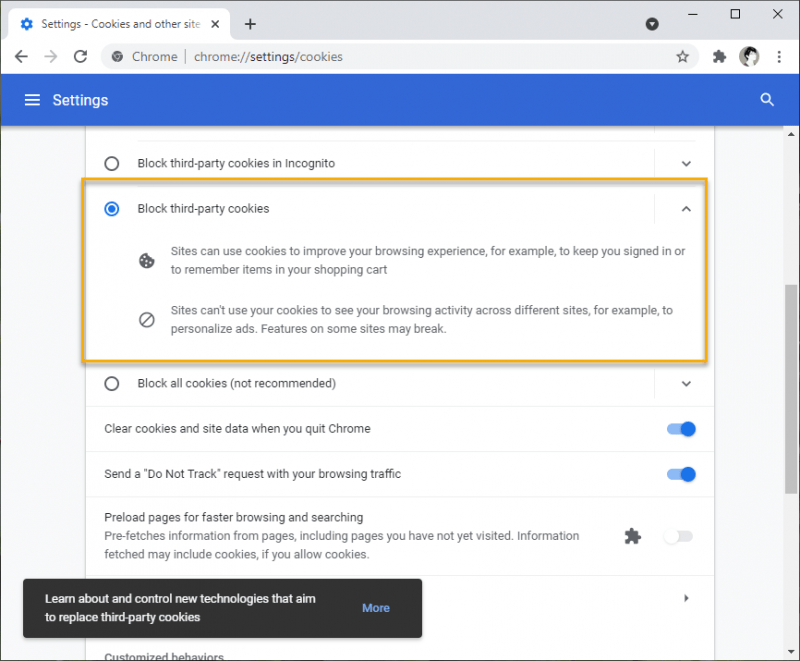
Task: Click the puzzle icon beside the Preload pages setting
Action: 633,536
